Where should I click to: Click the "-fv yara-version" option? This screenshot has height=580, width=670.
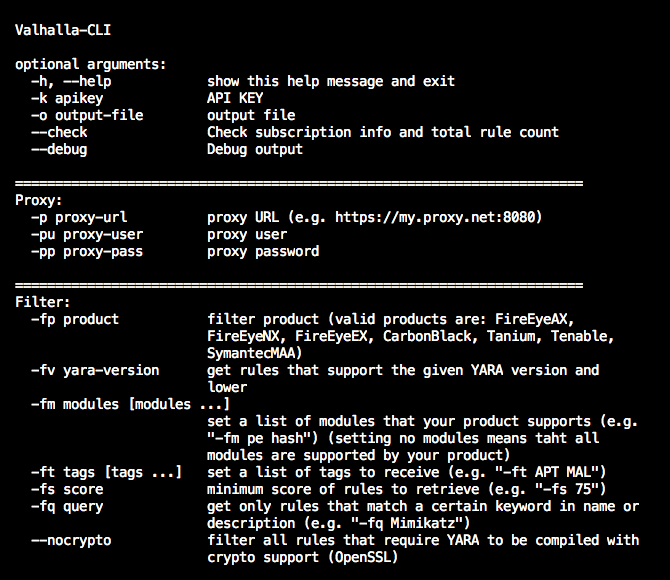click(95, 370)
